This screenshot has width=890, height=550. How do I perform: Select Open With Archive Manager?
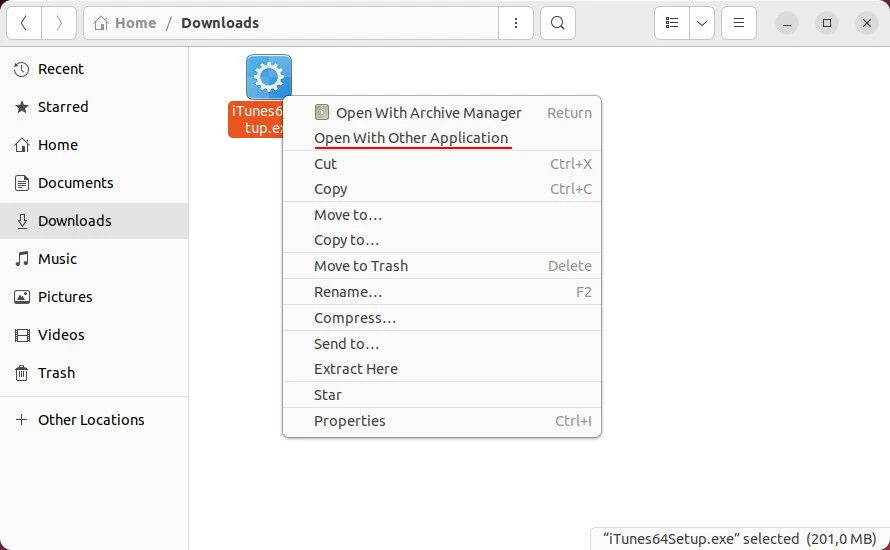tap(428, 113)
